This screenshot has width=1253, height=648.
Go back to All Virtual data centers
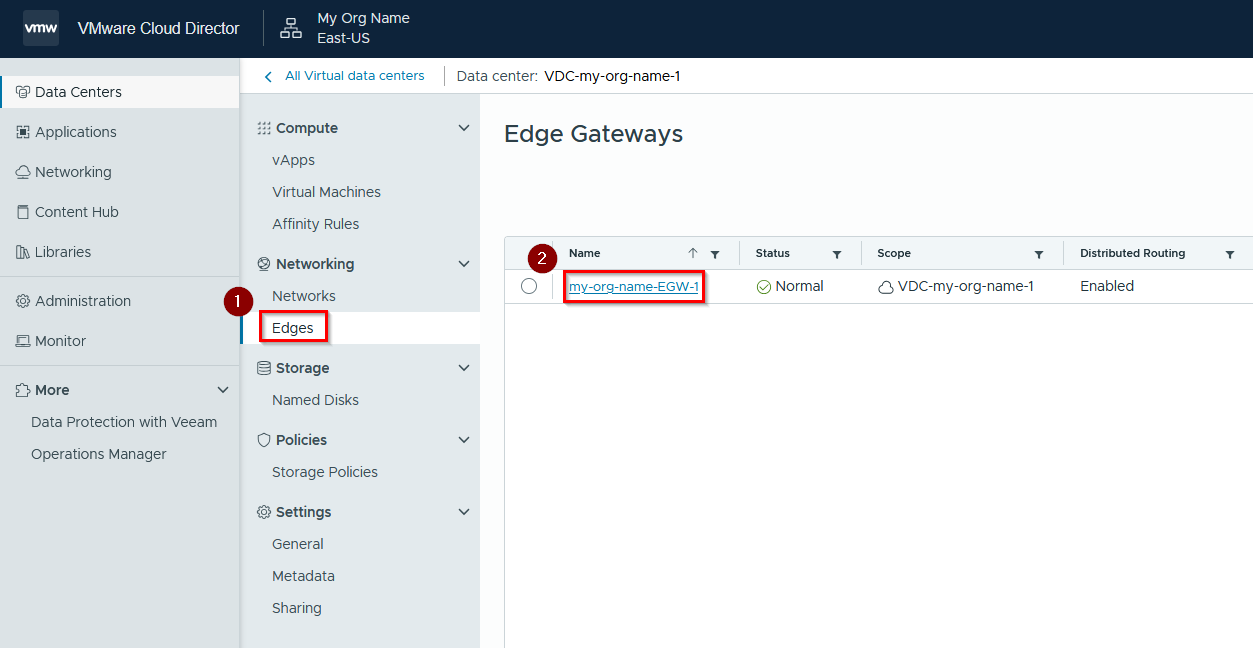[354, 76]
